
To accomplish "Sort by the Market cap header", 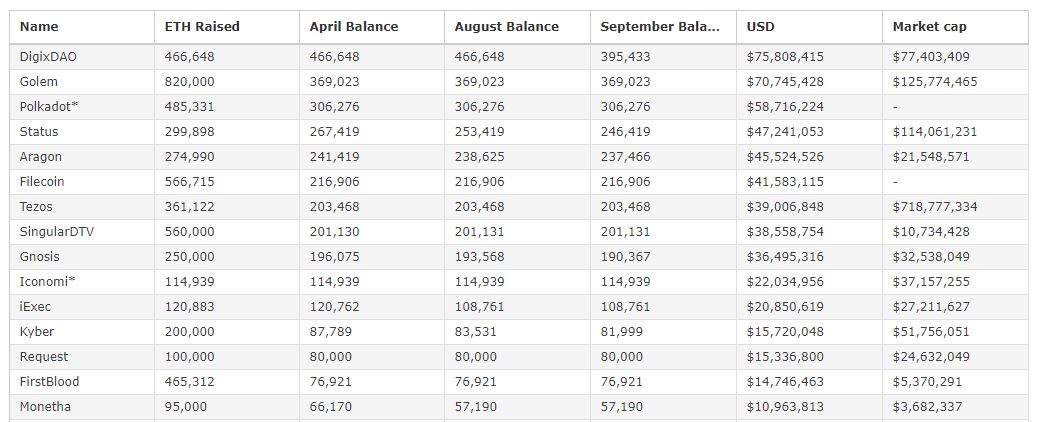I will [929, 27].
